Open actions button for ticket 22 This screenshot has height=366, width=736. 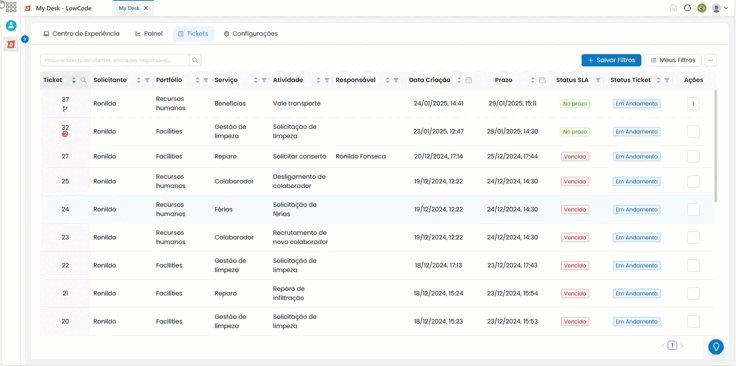693,266
